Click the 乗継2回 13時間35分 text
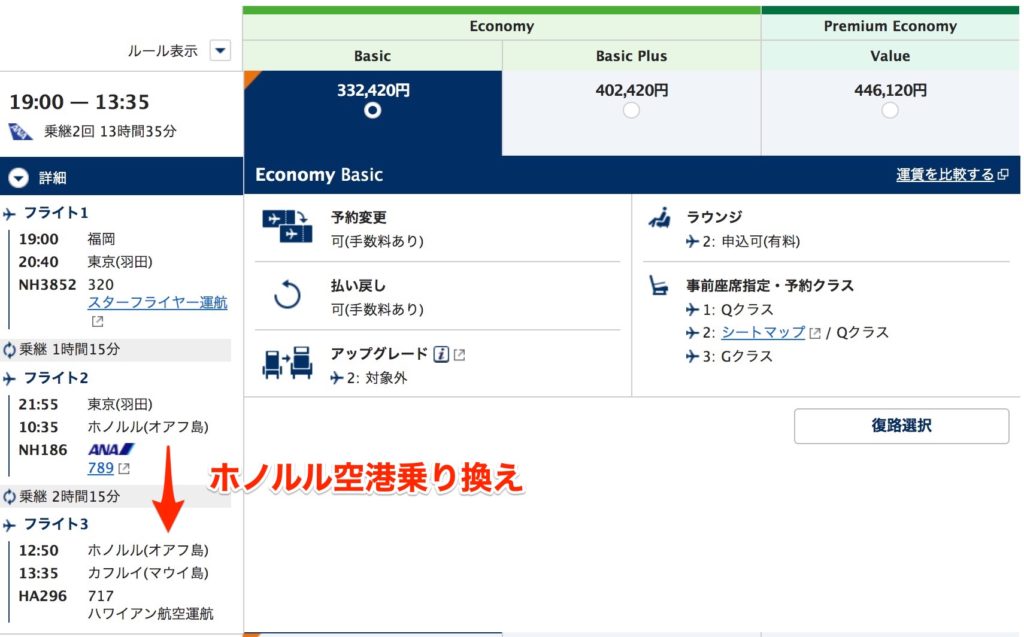This screenshot has width=1024, height=637. (110, 131)
